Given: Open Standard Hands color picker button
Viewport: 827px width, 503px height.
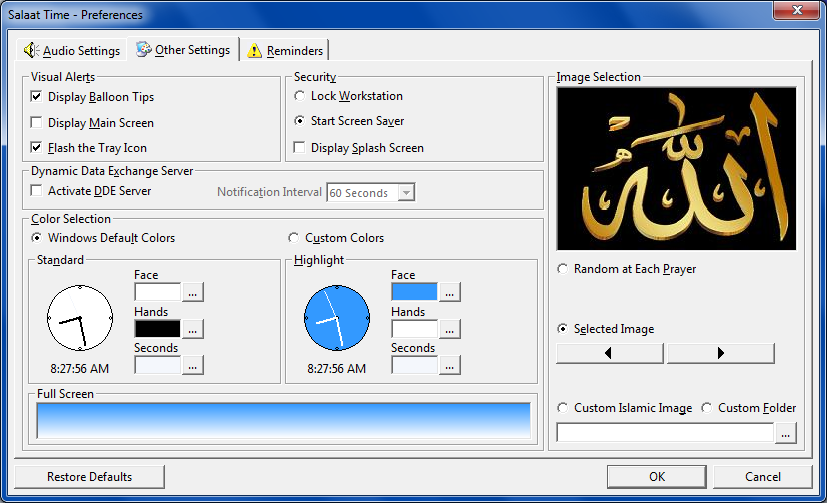Looking at the screenshot, I should (x=193, y=329).
